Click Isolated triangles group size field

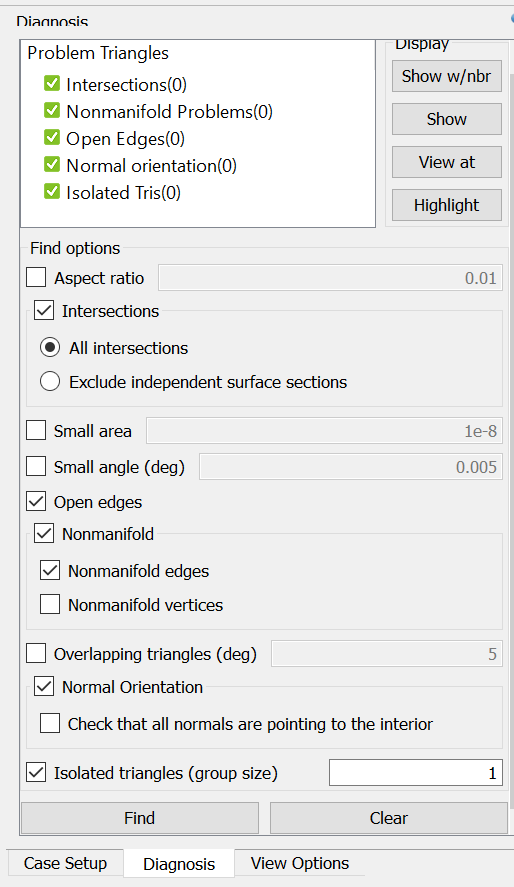point(416,773)
